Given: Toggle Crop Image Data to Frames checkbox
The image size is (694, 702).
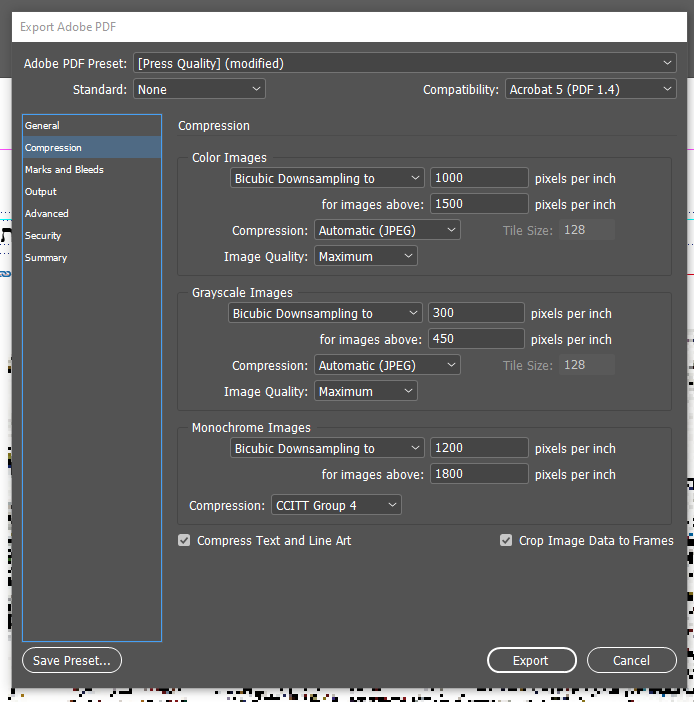Looking at the screenshot, I should pos(506,540).
